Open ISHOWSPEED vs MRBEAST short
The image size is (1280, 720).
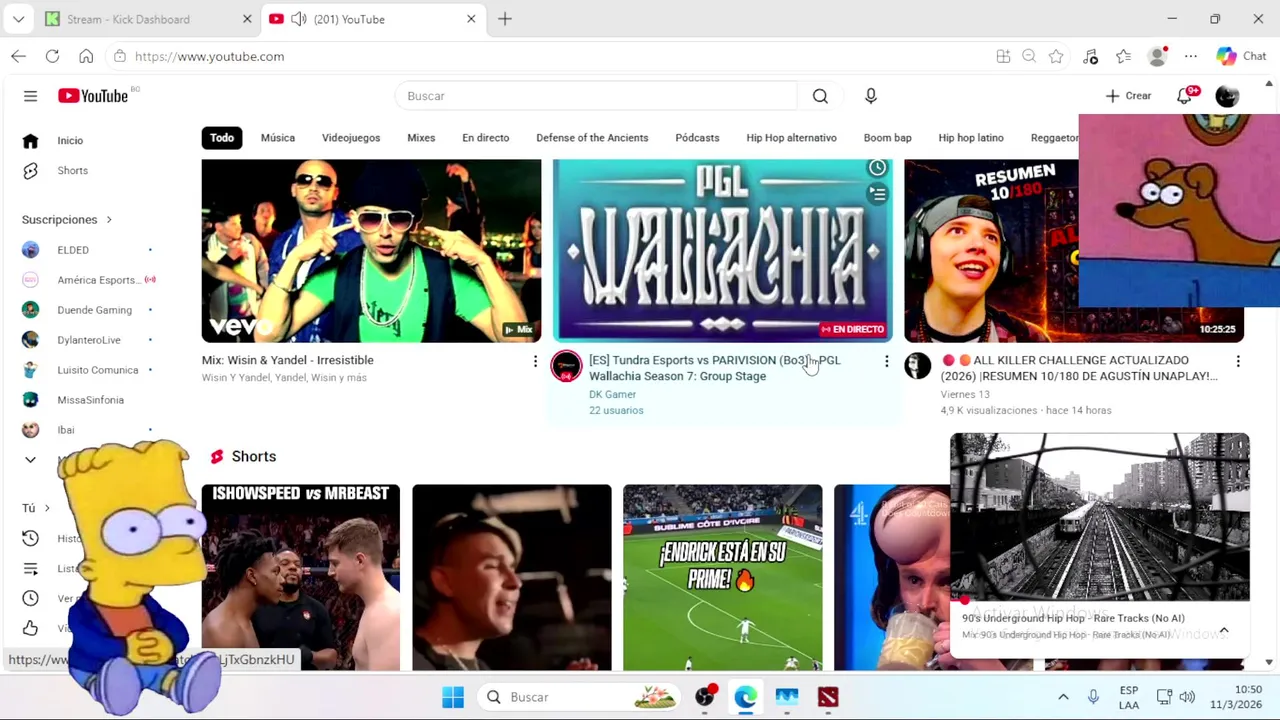point(300,577)
